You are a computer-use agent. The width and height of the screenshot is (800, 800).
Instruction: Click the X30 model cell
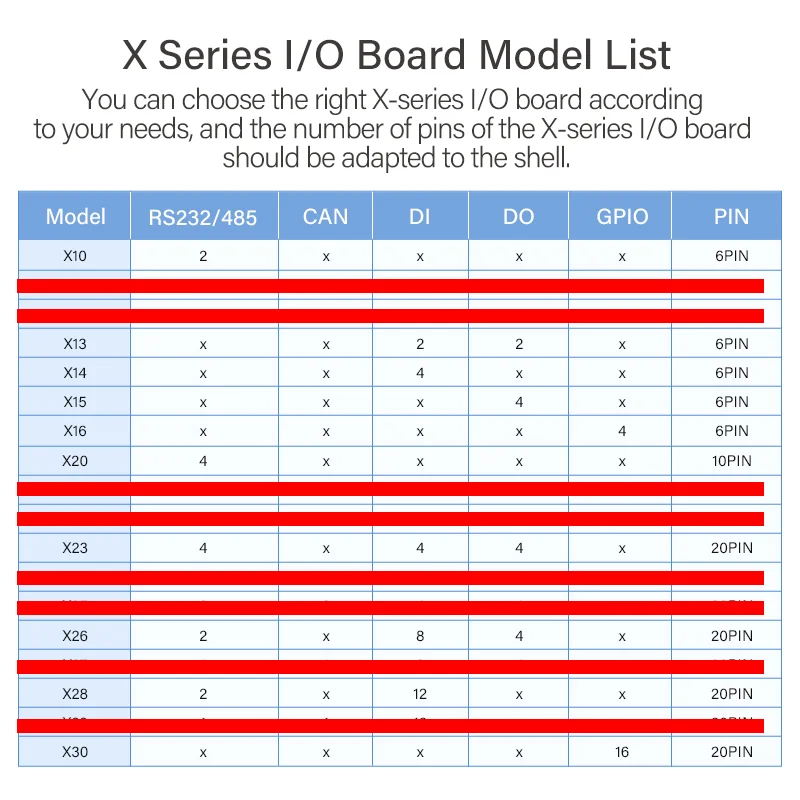click(x=75, y=752)
